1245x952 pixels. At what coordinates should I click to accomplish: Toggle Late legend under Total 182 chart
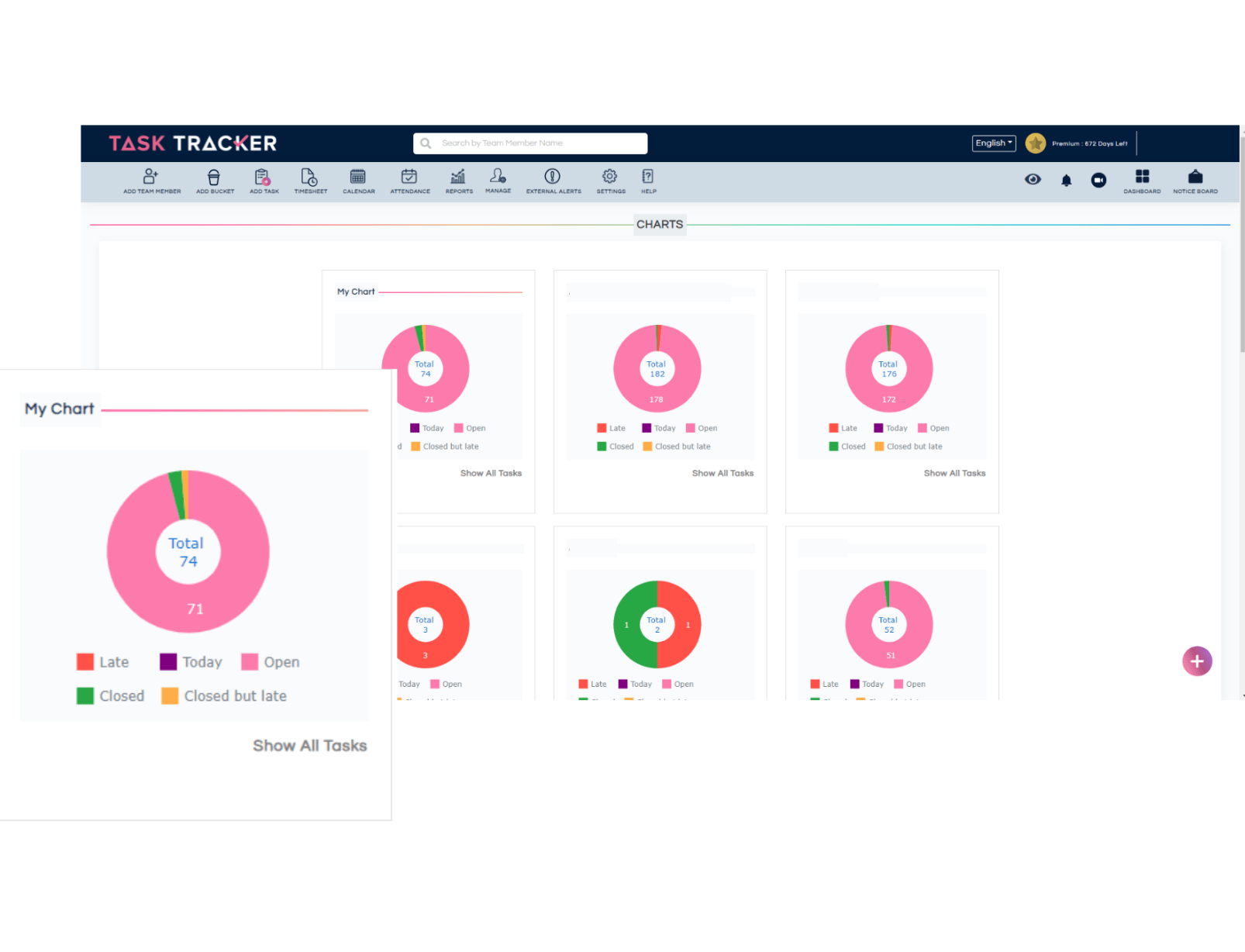(611, 428)
